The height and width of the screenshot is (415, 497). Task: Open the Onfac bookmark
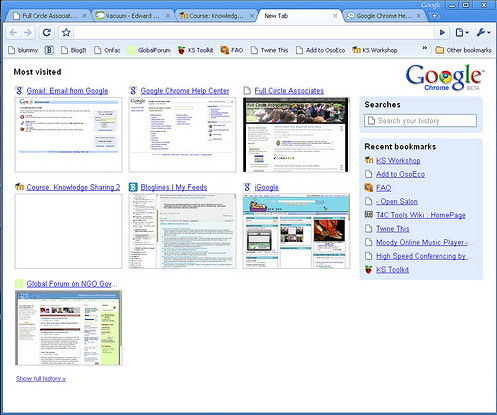[107, 50]
